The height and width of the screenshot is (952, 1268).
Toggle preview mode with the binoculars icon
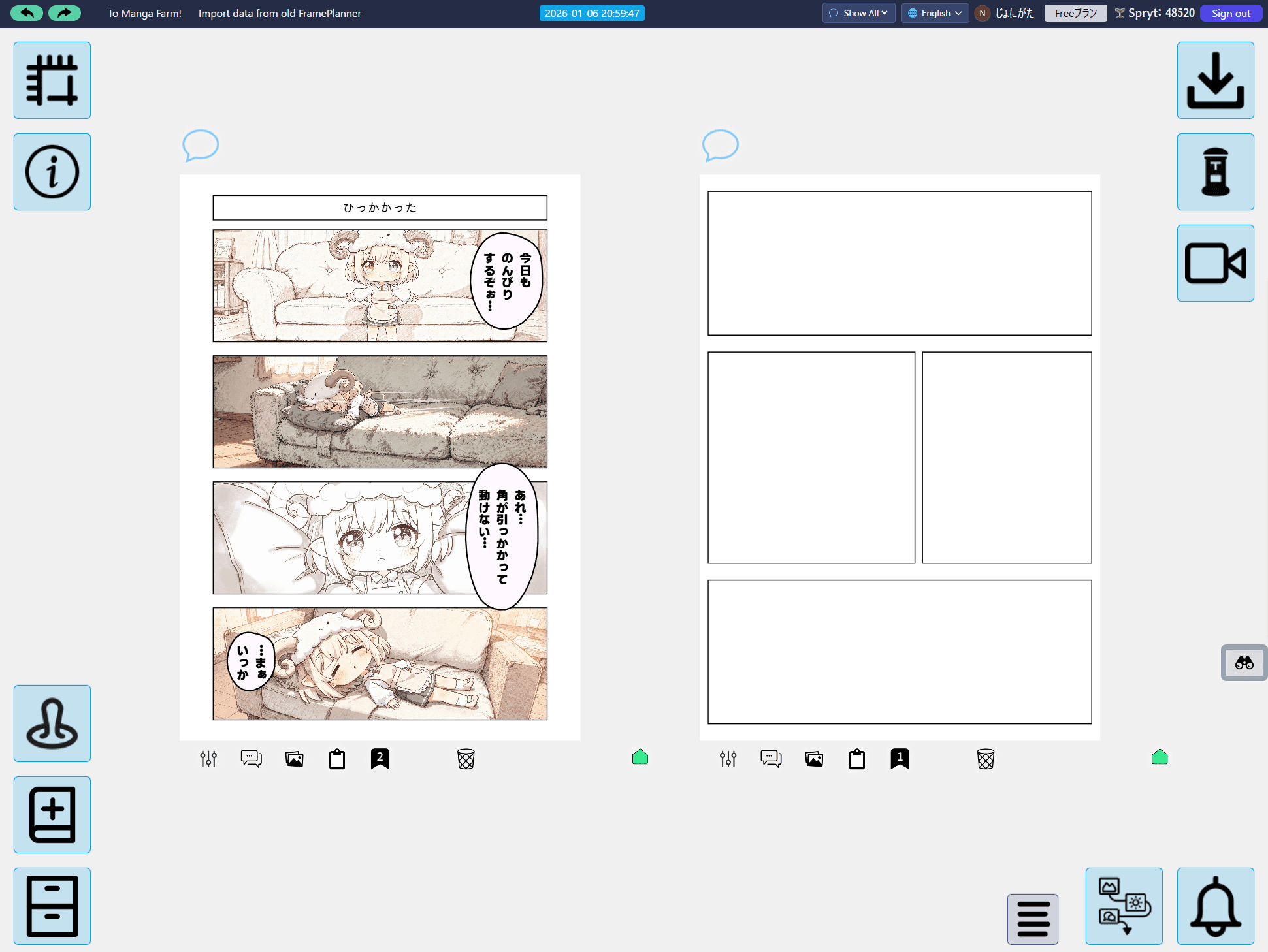1244,663
